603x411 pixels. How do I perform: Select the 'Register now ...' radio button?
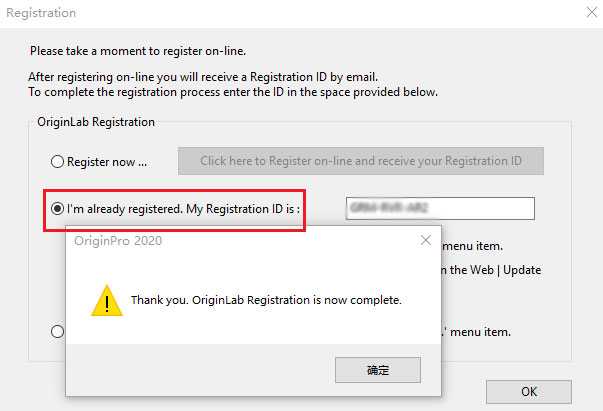(x=57, y=161)
